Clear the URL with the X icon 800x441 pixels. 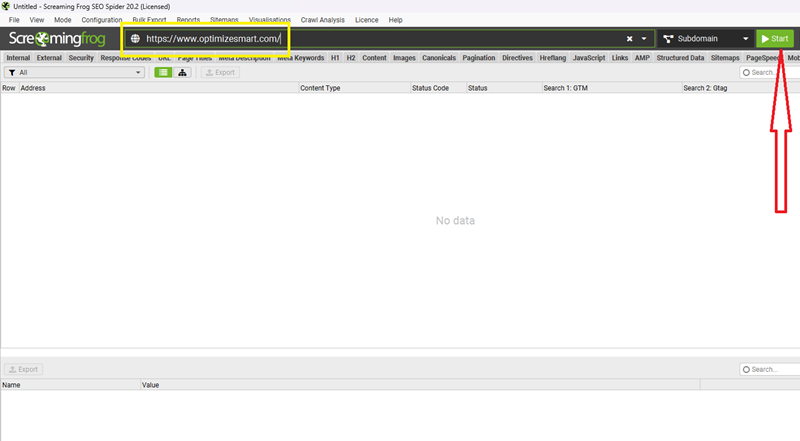point(630,39)
